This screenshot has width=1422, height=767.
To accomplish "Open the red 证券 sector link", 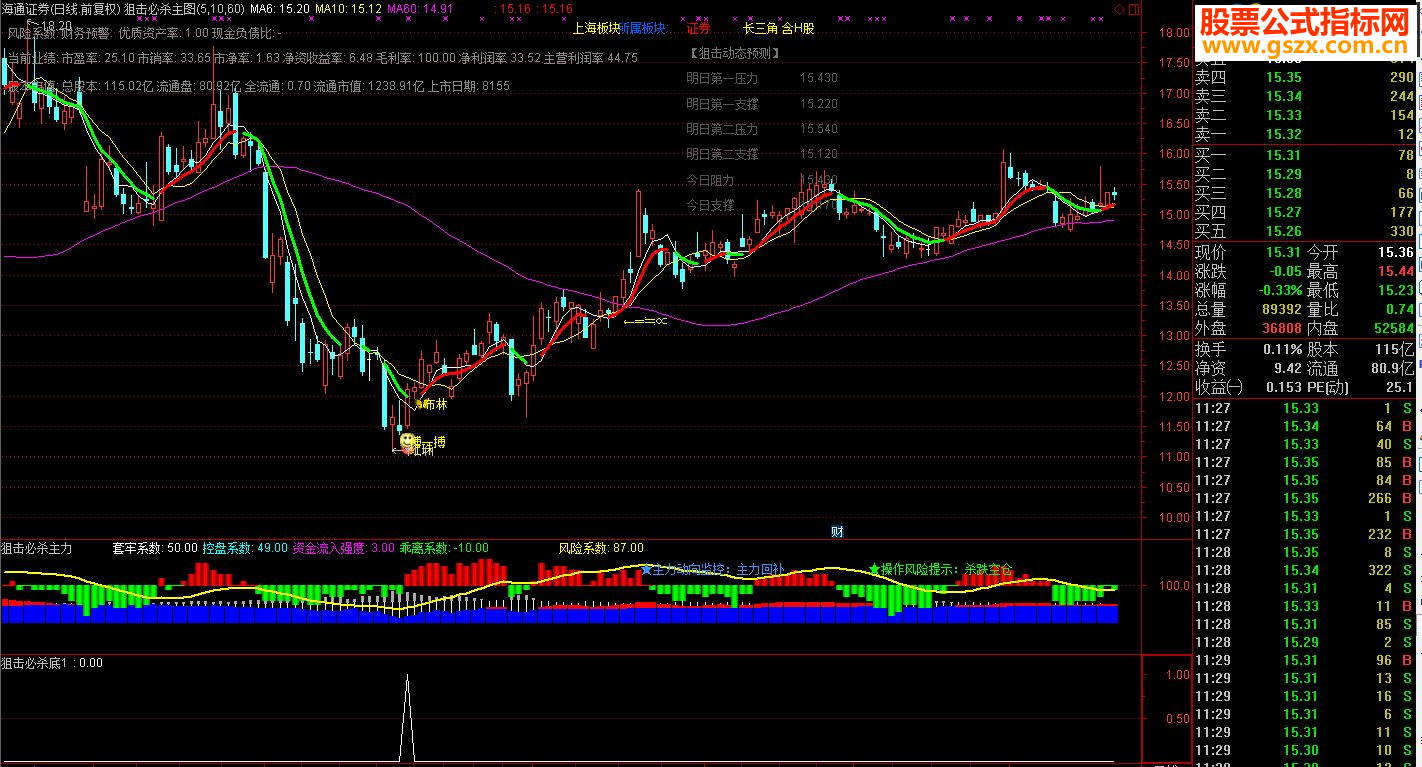I will pyautogui.click(x=698, y=28).
